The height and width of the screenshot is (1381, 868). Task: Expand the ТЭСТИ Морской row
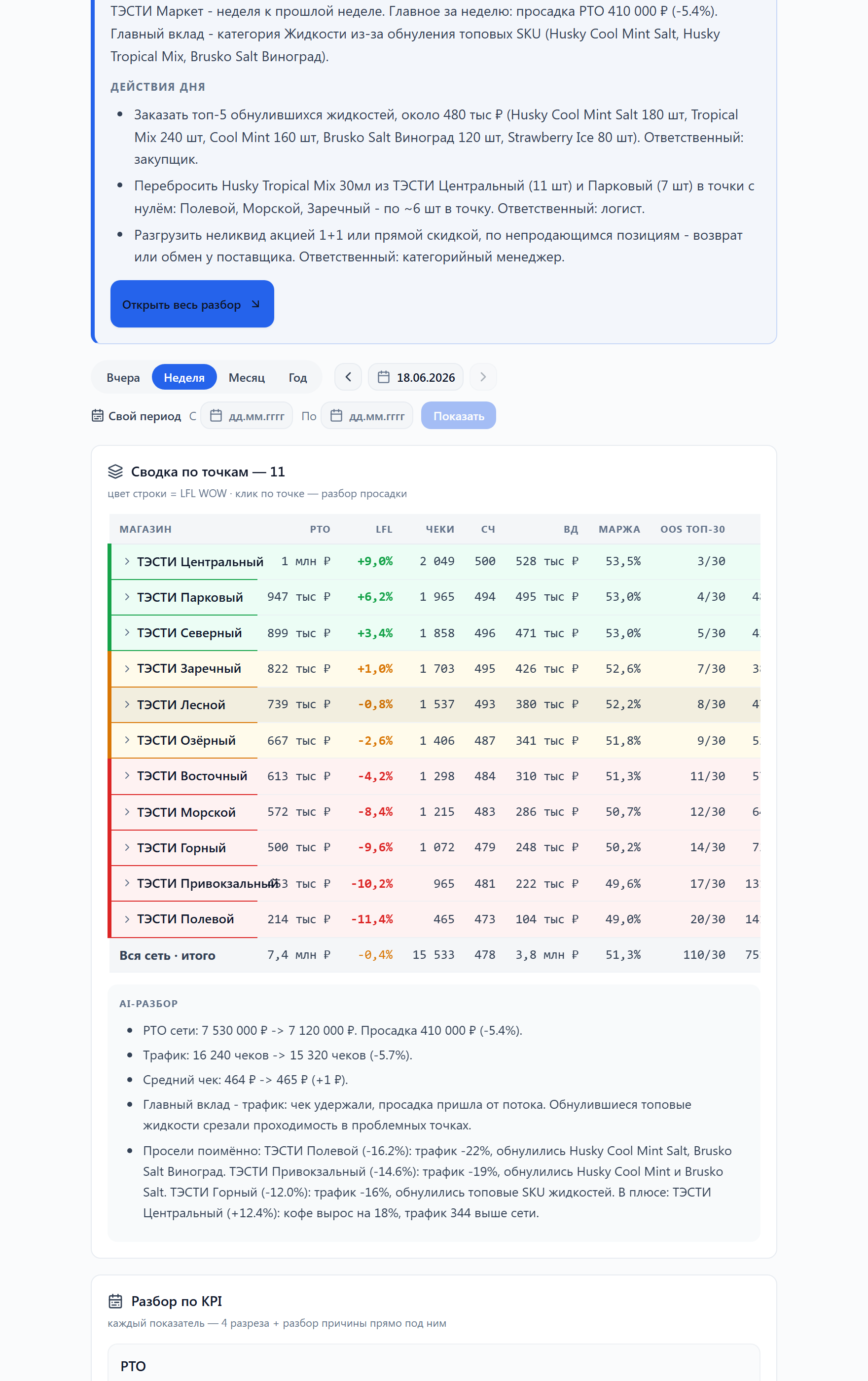(127, 812)
